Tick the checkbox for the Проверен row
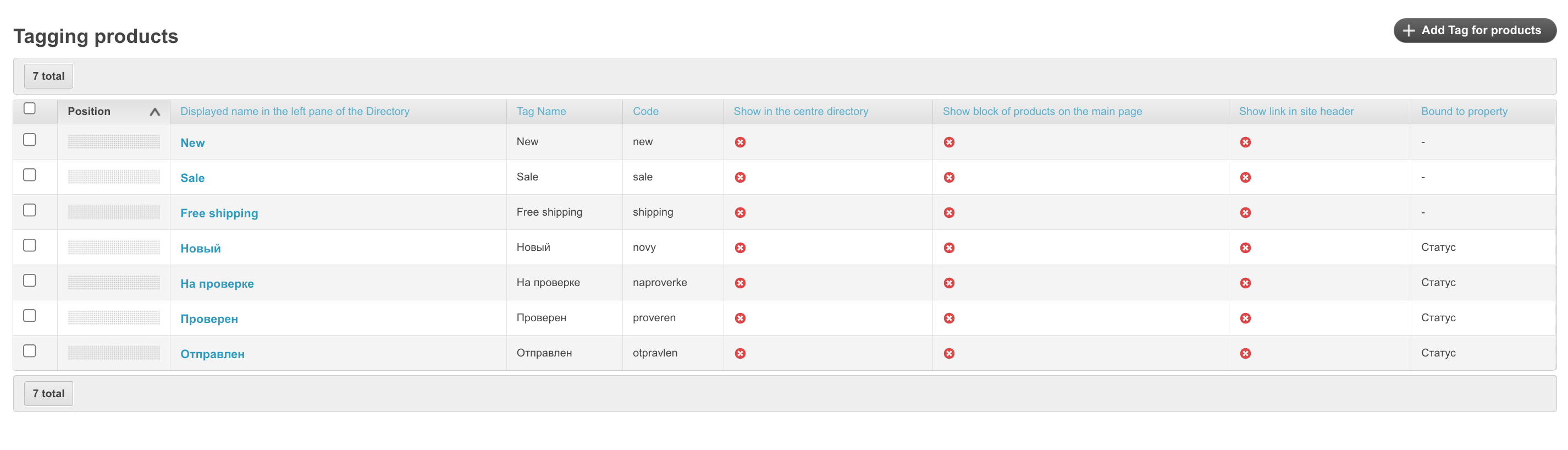 pyautogui.click(x=29, y=315)
